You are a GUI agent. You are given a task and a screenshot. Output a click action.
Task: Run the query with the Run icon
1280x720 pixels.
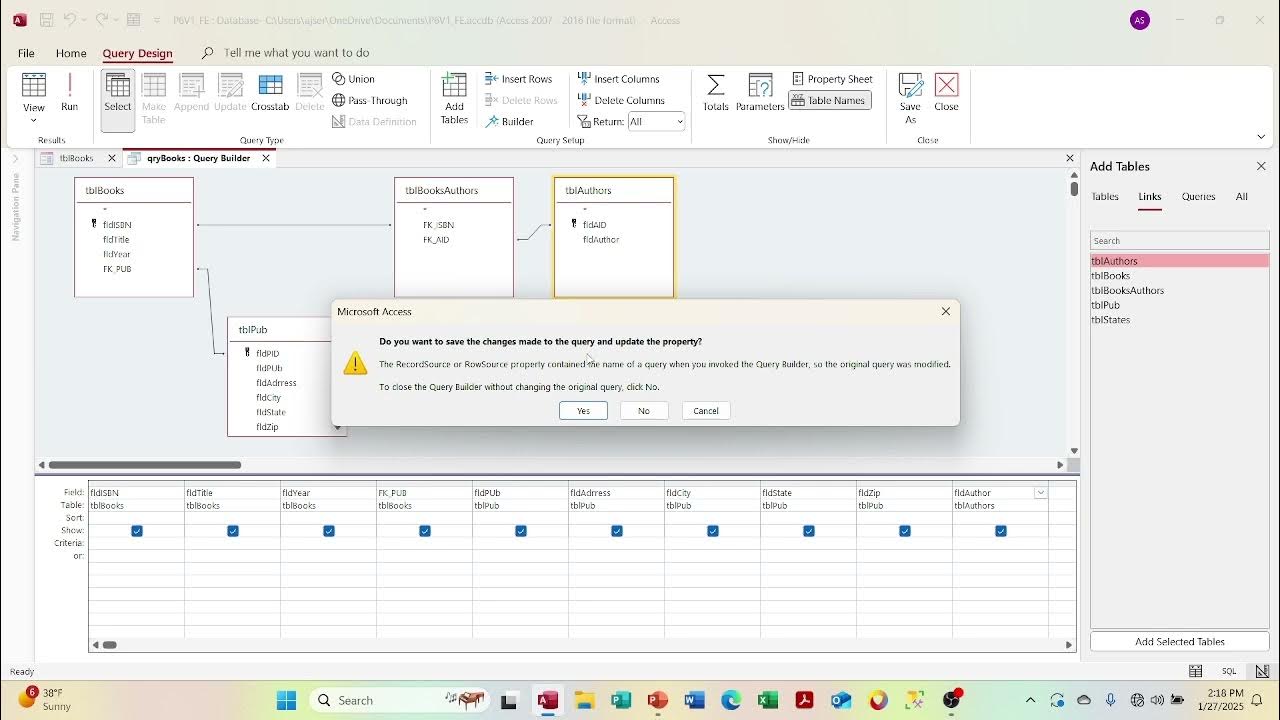(69, 92)
